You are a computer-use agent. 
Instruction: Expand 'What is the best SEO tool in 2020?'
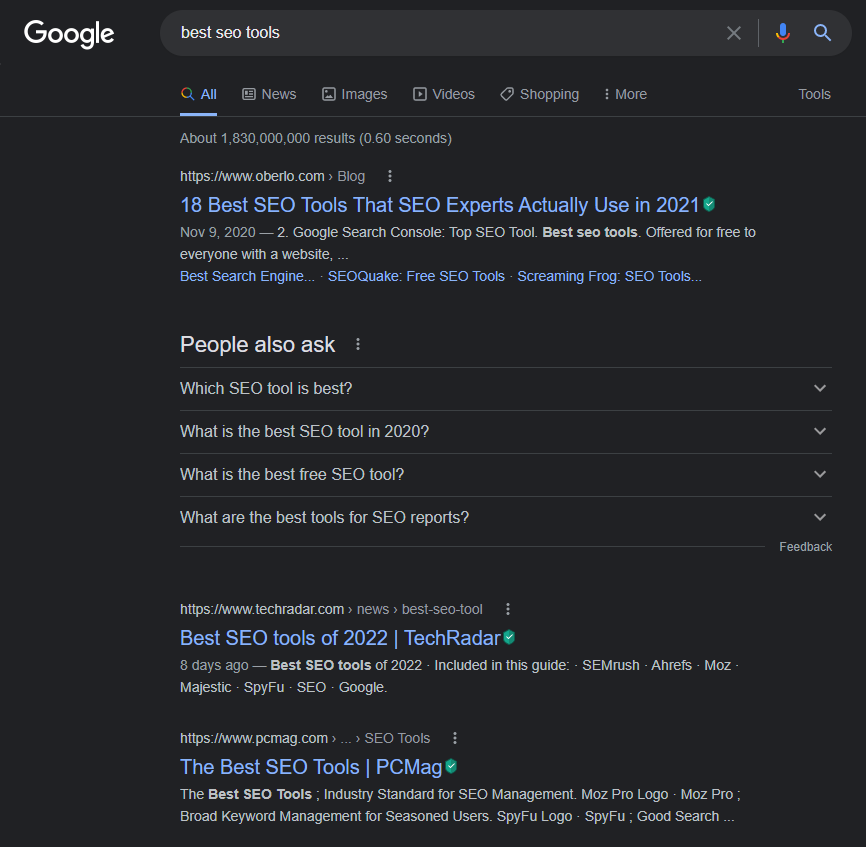click(x=506, y=432)
